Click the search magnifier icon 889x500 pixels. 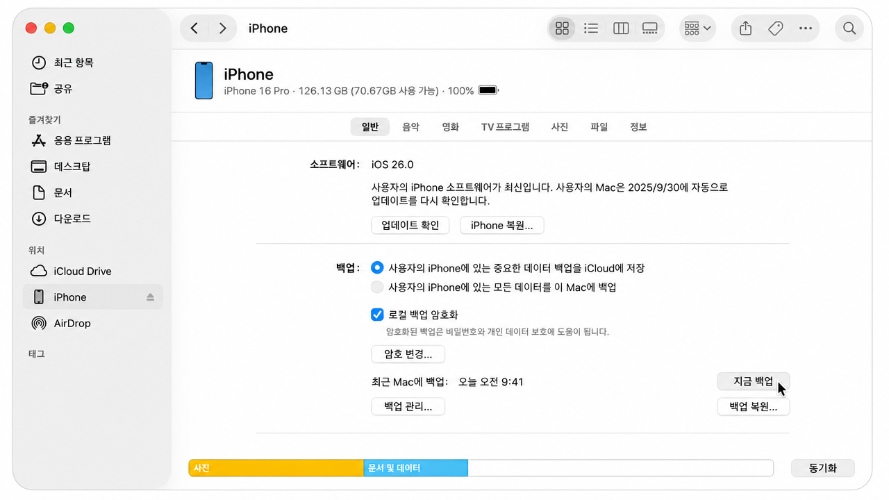pos(849,28)
